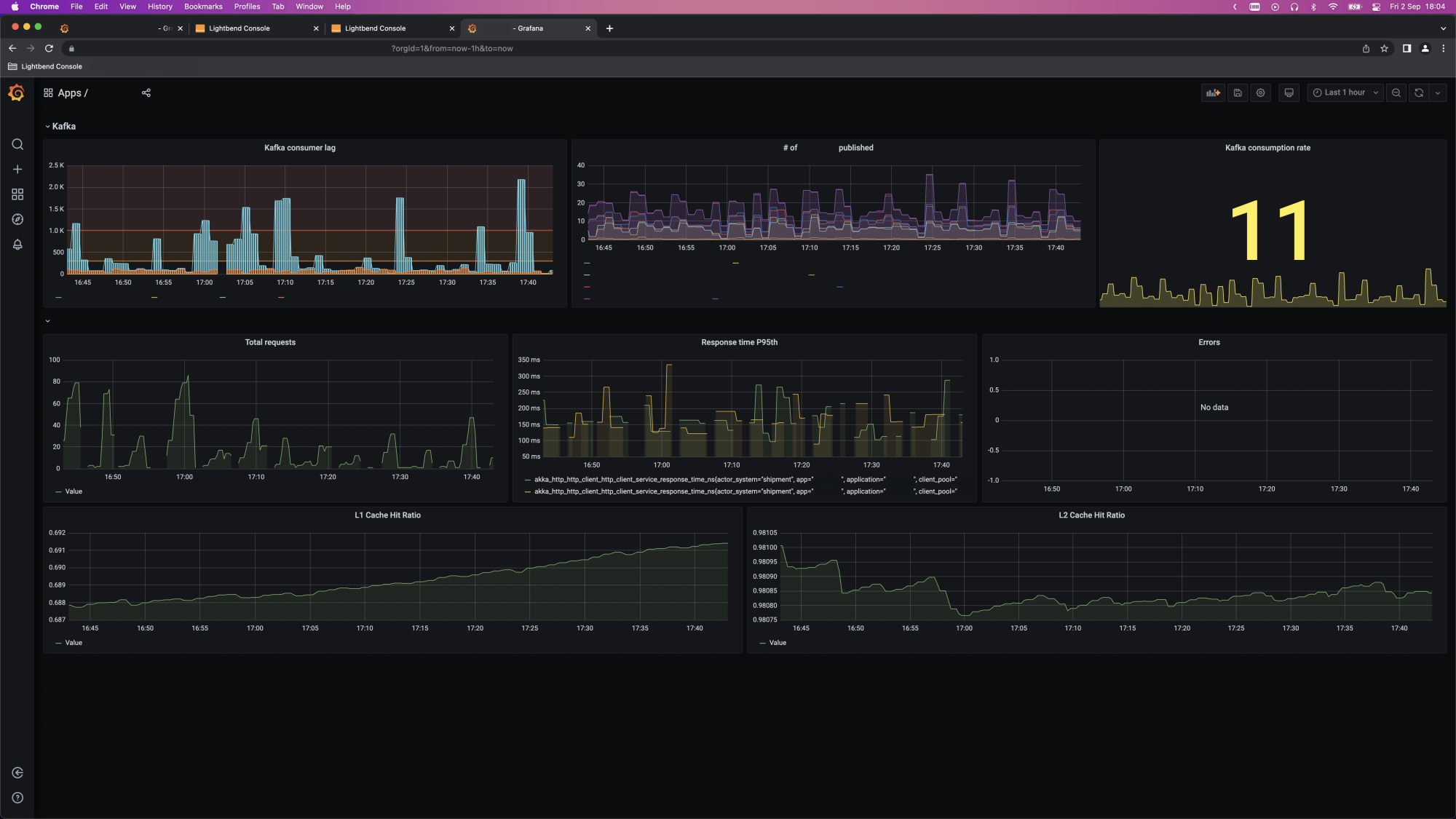Open dashboard settings gear
Screen dimensions: 1456x819
(1261, 92)
